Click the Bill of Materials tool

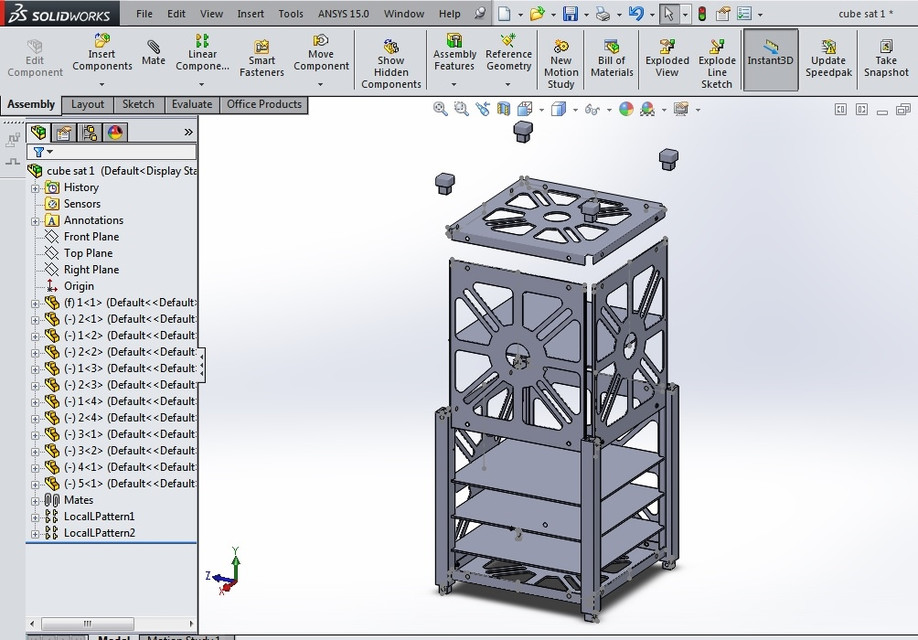pyautogui.click(x=611, y=55)
